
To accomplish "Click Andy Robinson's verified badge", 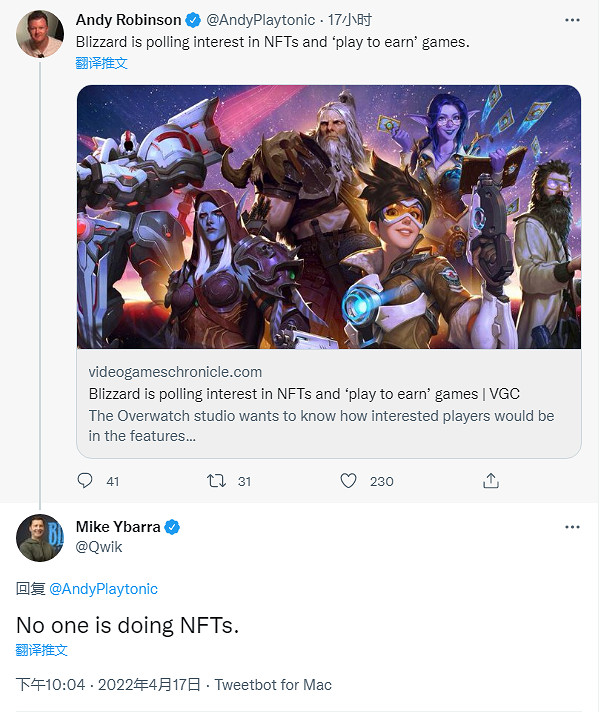I will 195,20.
